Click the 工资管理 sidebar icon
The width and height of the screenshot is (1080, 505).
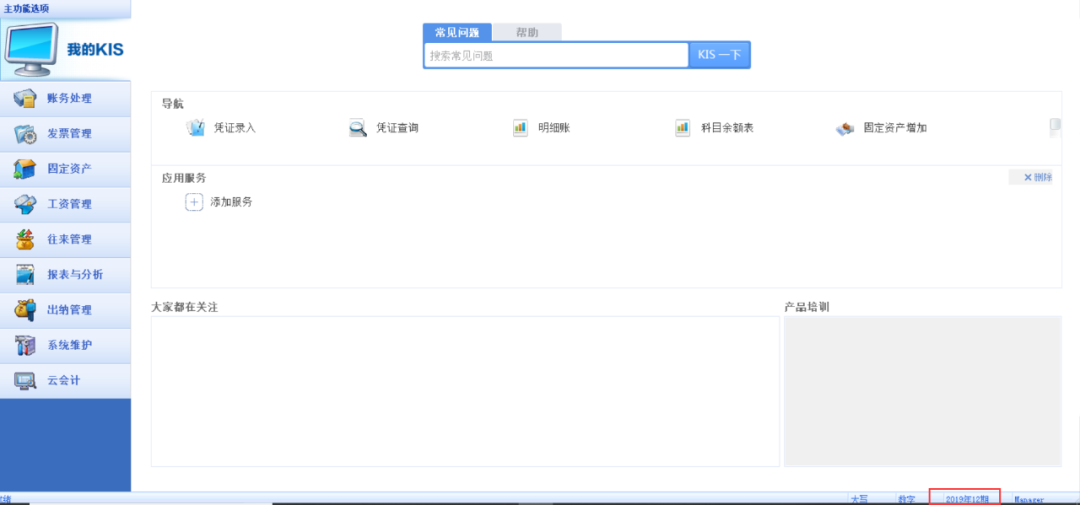(25, 204)
